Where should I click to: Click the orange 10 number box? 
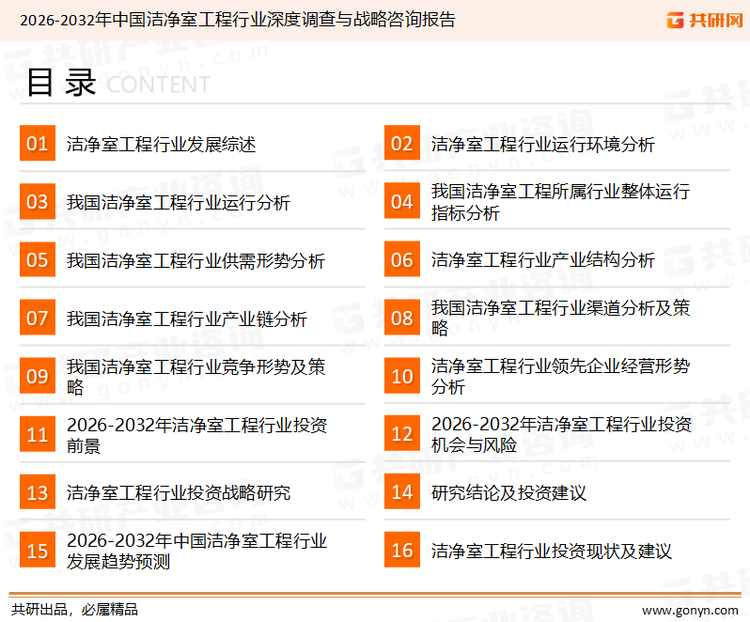402,376
